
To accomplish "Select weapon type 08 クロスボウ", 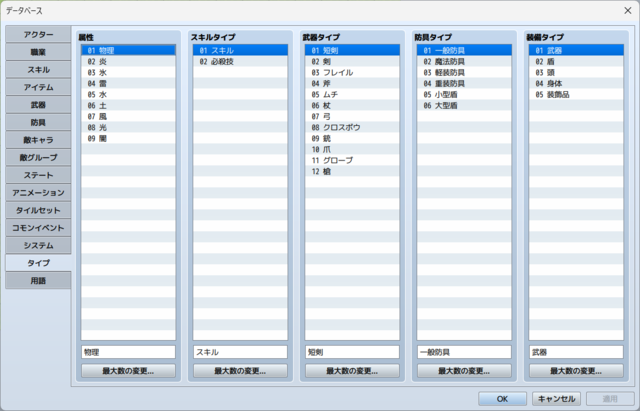I will 352,127.
